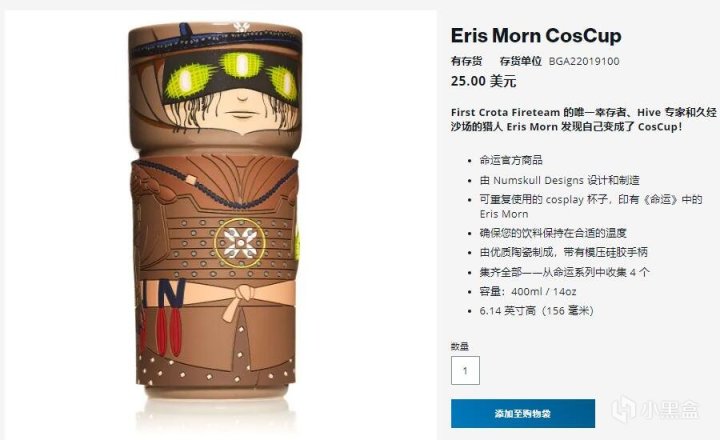Click the Eris Morn CosCup title
The height and width of the screenshot is (440, 720).
[536, 36]
